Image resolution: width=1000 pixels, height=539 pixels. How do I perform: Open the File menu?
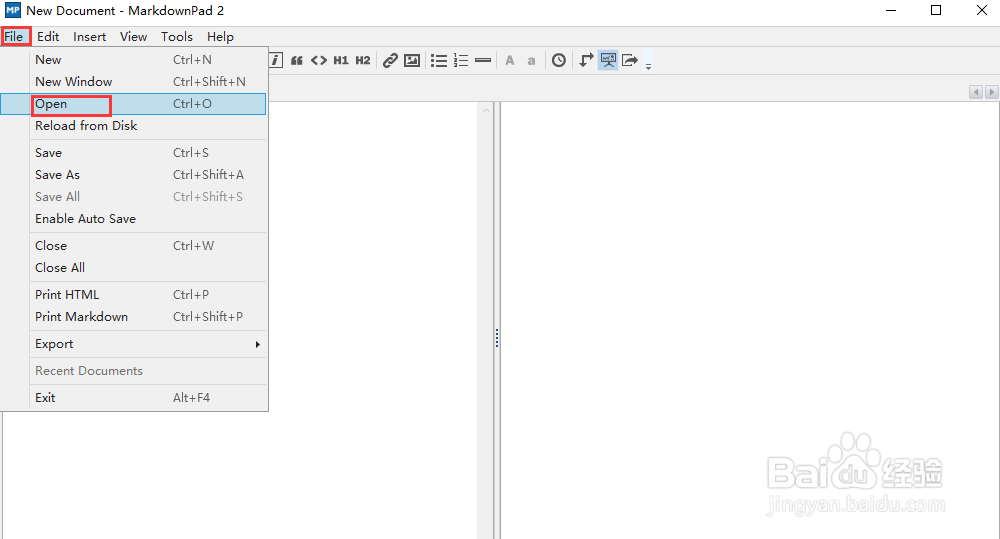13,36
